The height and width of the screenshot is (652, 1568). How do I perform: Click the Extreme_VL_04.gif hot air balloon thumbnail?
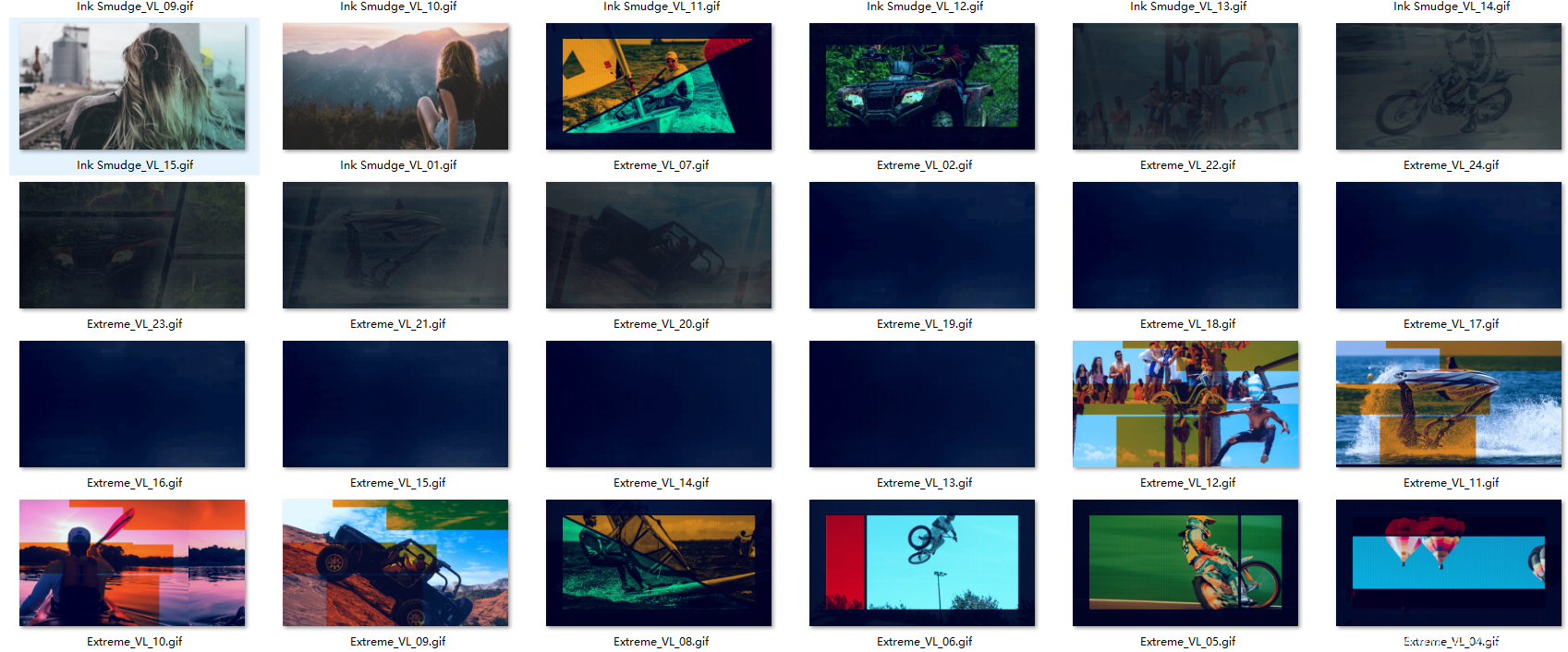pyautogui.click(x=1449, y=563)
